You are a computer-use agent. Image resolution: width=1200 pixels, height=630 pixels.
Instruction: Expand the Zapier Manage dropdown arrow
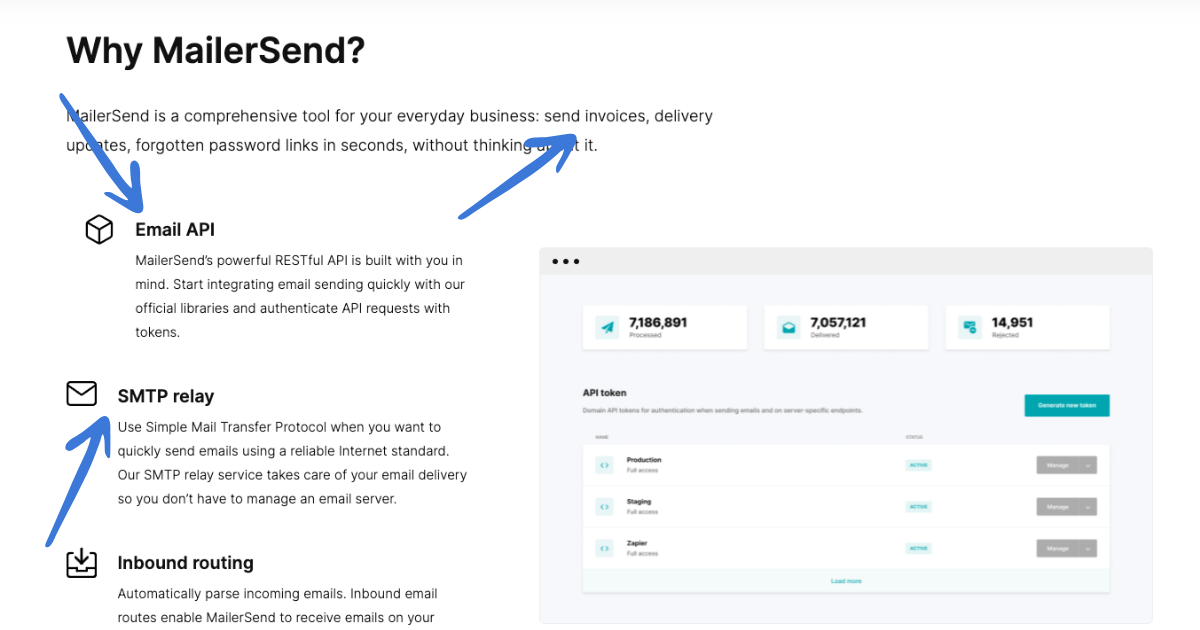(1088, 548)
